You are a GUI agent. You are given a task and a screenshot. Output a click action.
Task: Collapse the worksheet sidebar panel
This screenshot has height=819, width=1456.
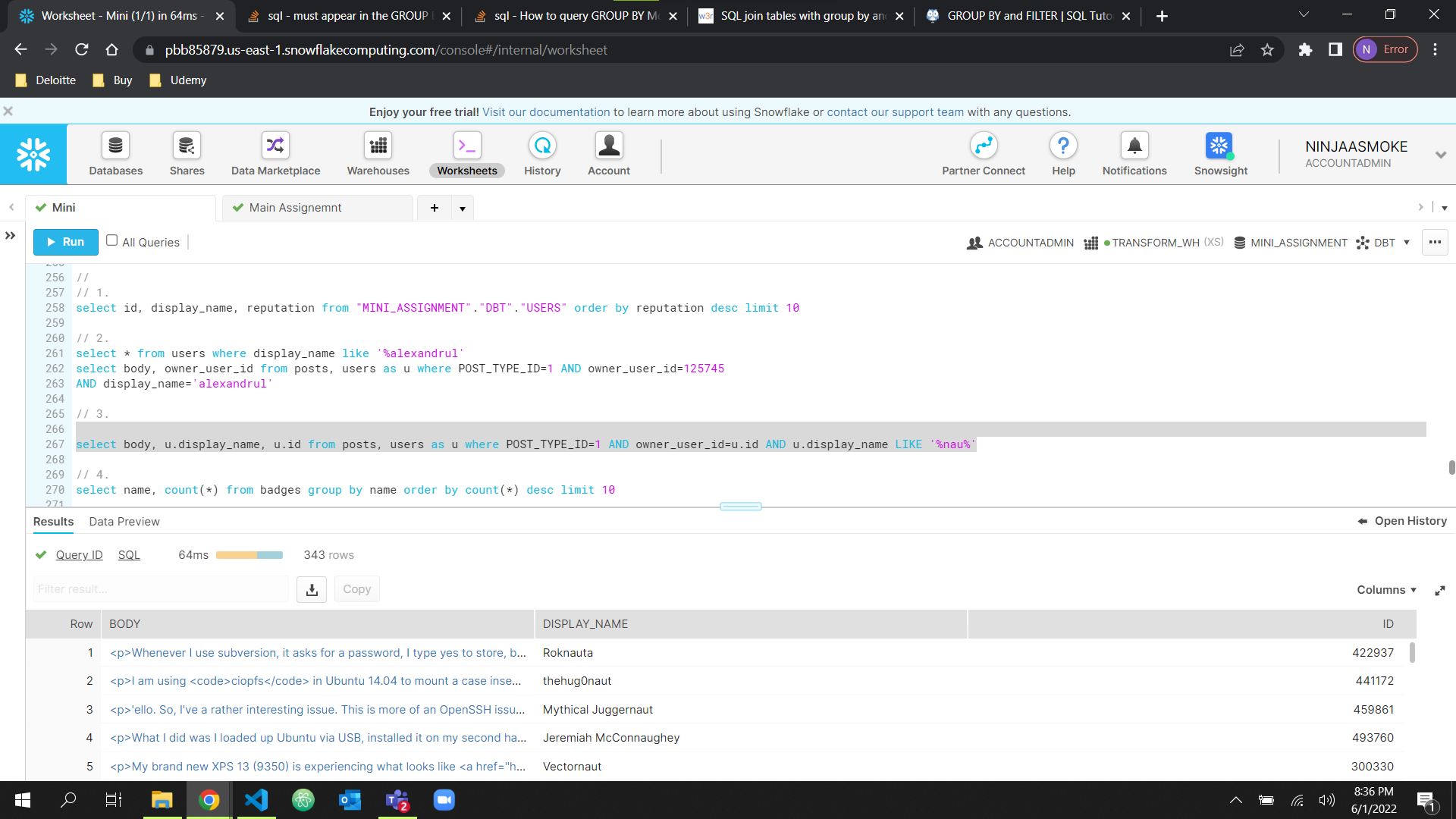click(11, 236)
